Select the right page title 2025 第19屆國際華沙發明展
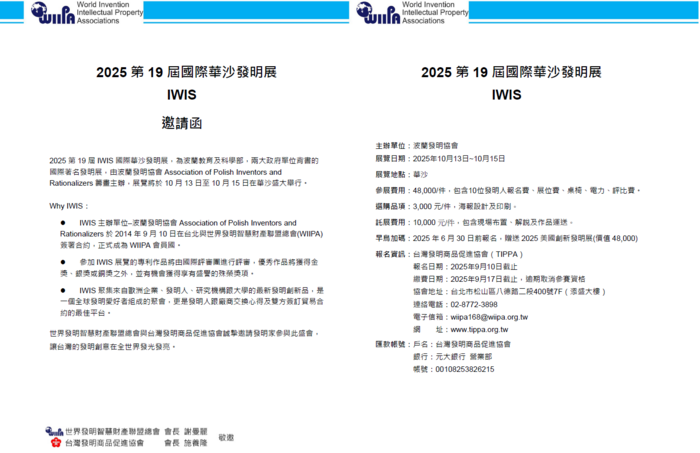Screen dimensions: 700x453 coord(511,72)
